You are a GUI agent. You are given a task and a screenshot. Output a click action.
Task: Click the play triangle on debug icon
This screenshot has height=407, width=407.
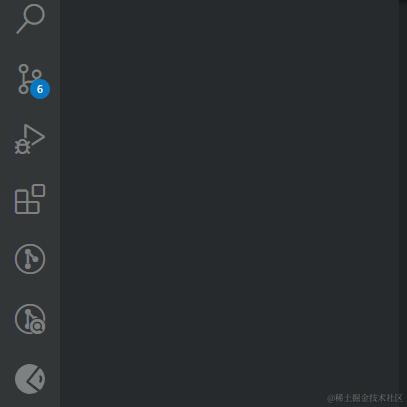pos(34,135)
